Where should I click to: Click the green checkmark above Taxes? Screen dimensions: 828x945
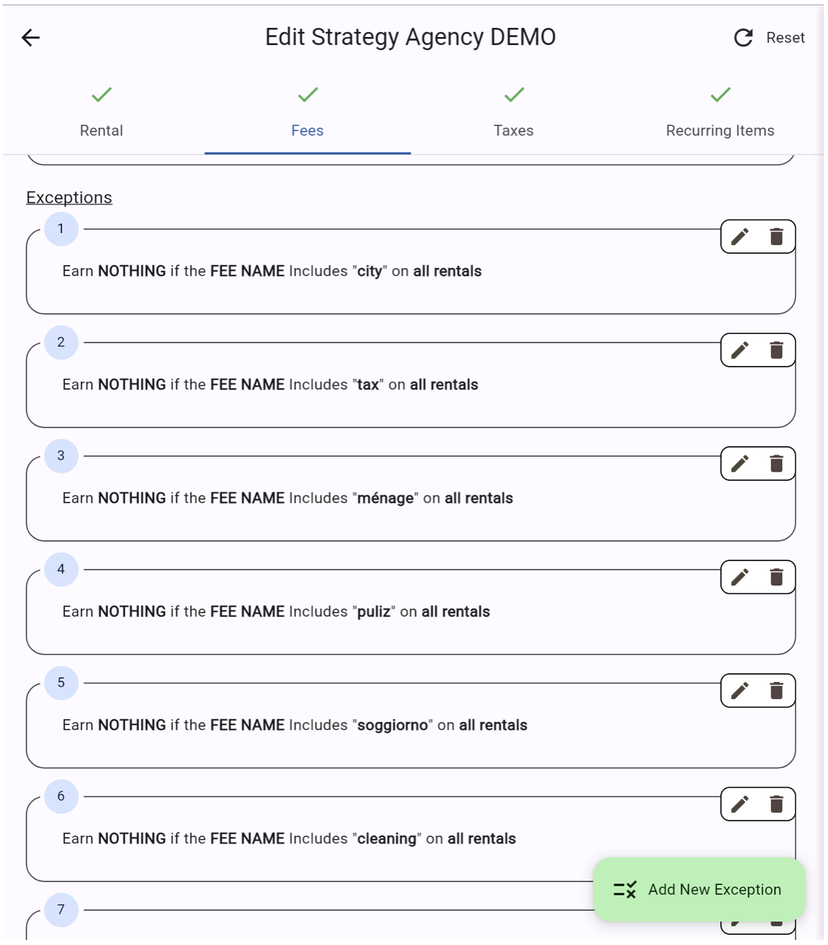tap(513, 95)
